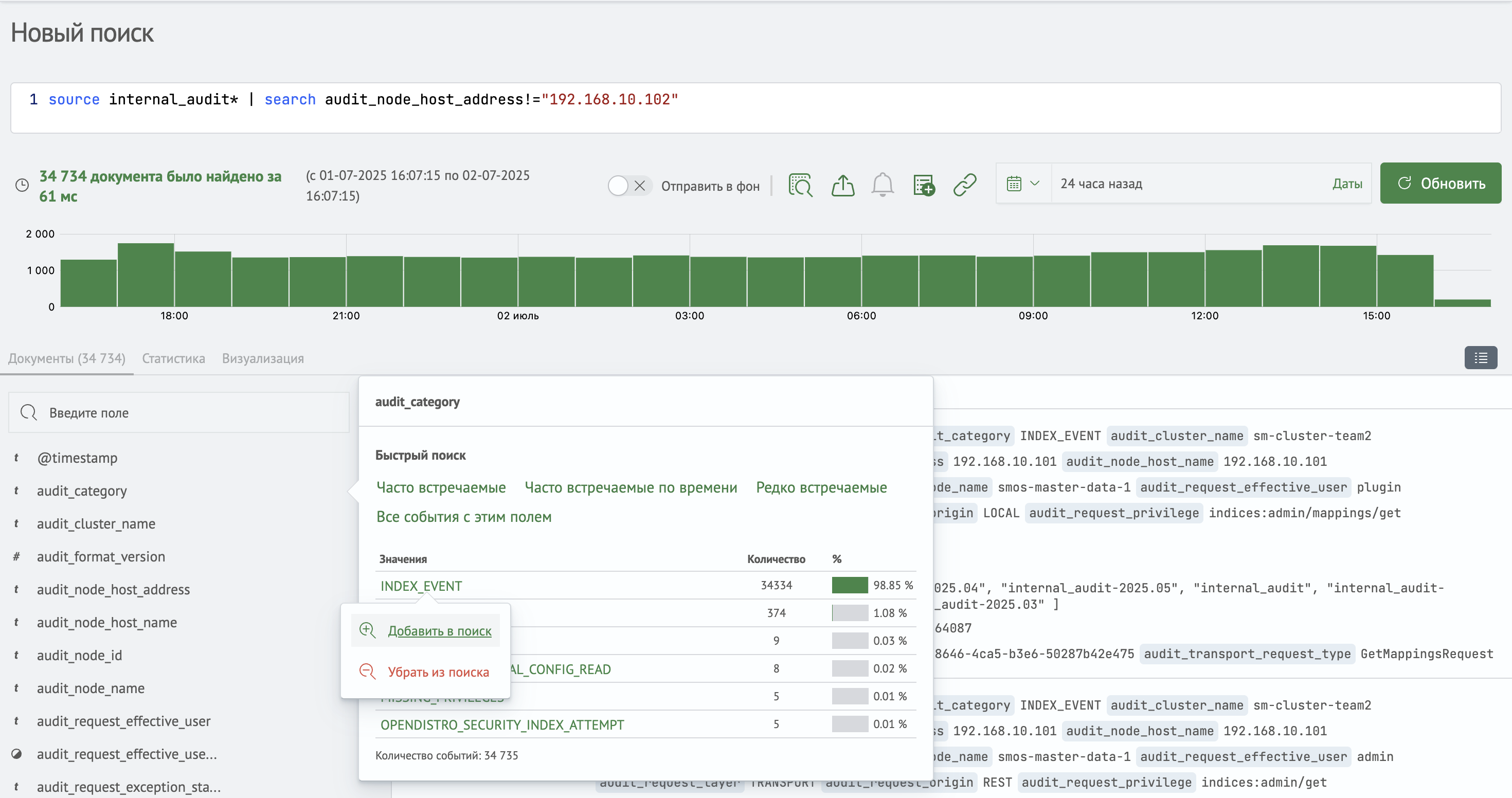This screenshot has height=798, width=1512.
Task: Click OPENDISTRO_SECURITY_INDEX_ATTEMPT value link
Action: [x=502, y=724]
